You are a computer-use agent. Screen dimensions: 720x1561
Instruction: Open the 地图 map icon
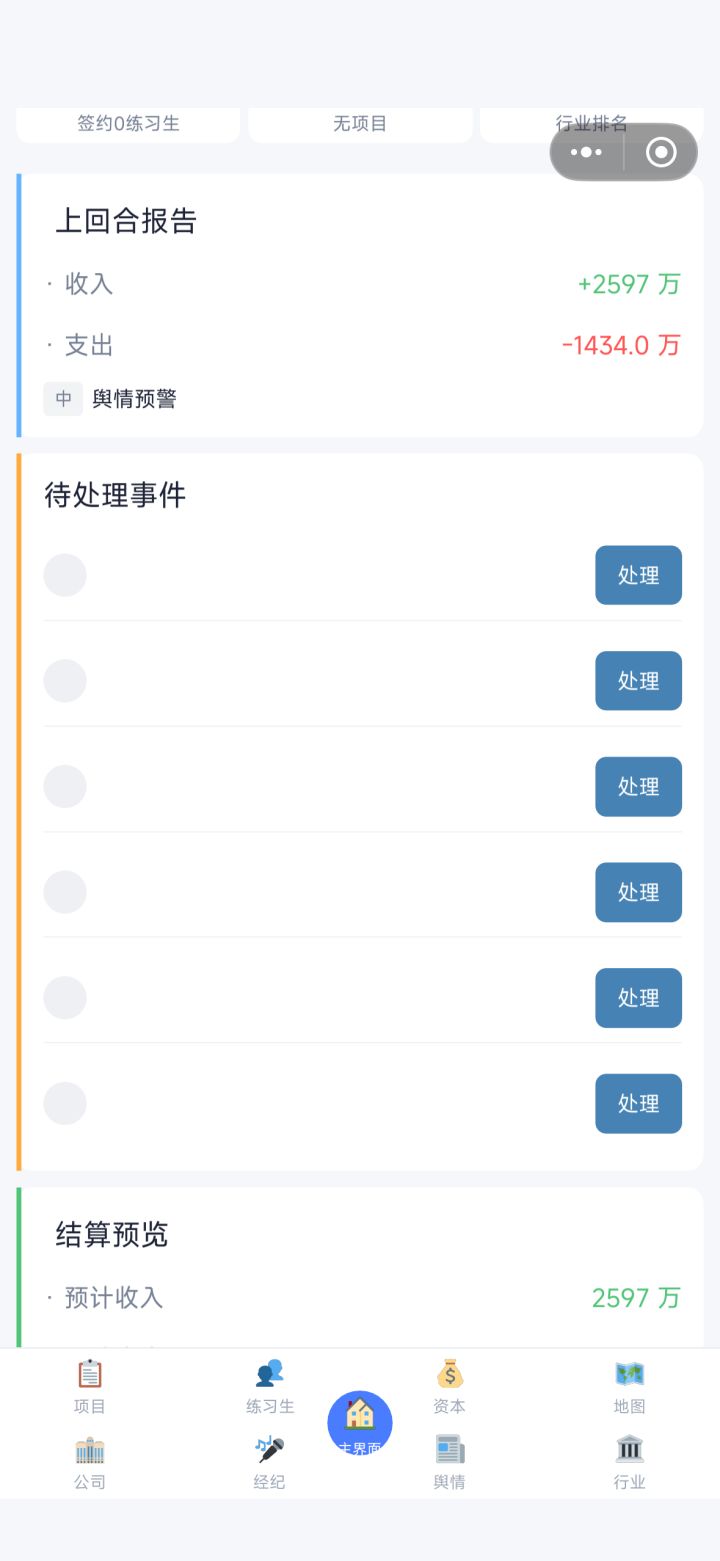[x=630, y=1374]
